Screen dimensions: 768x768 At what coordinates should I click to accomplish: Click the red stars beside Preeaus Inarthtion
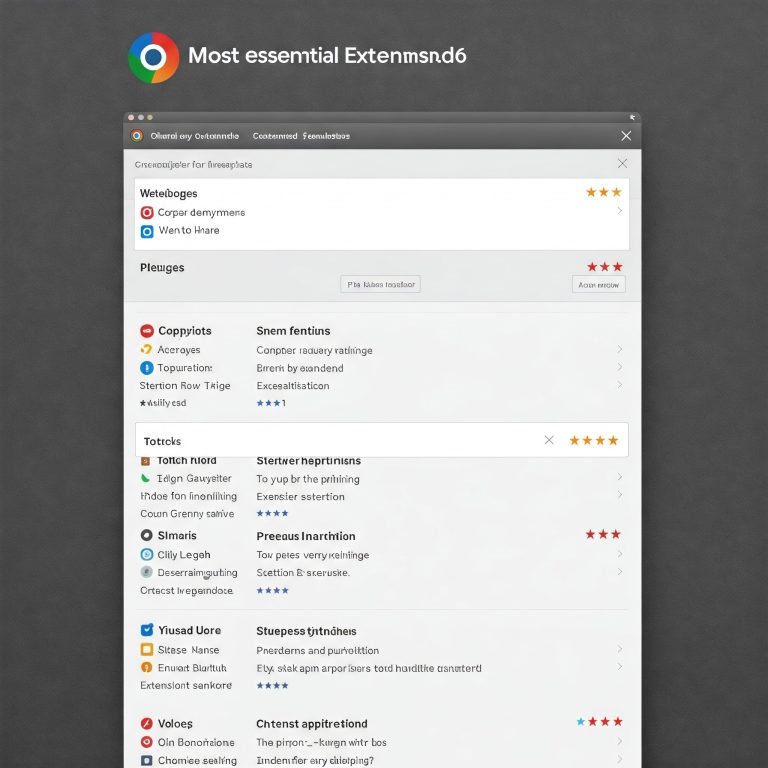(x=603, y=534)
